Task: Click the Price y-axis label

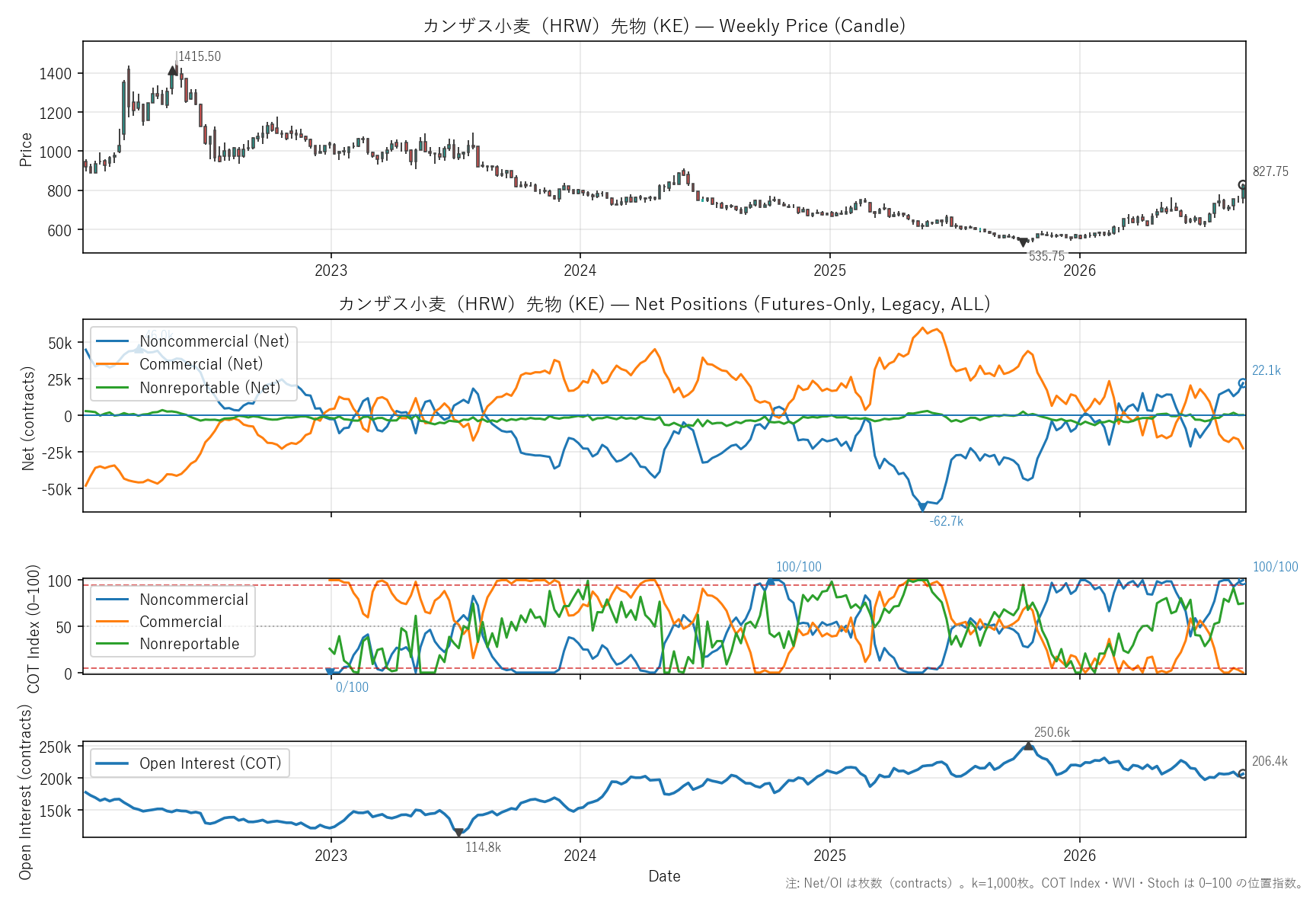Action: [x=26, y=149]
